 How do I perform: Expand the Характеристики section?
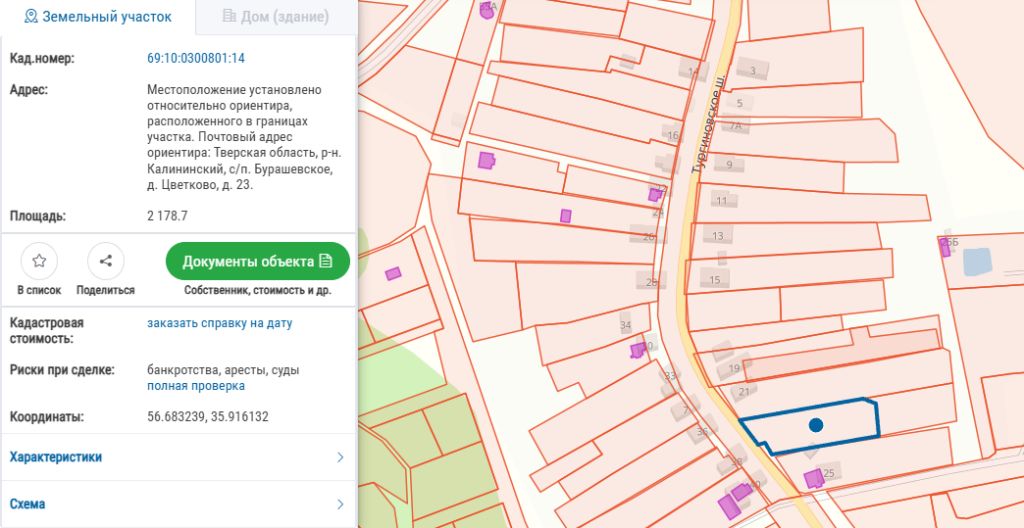178,457
